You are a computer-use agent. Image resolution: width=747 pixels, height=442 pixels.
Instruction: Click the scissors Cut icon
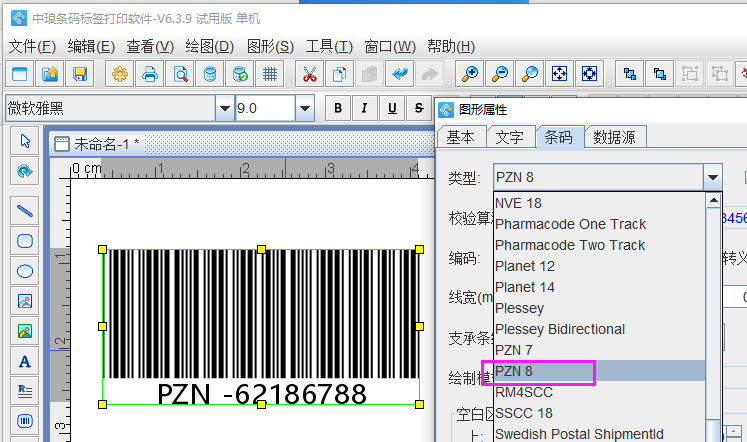click(x=309, y=73)
